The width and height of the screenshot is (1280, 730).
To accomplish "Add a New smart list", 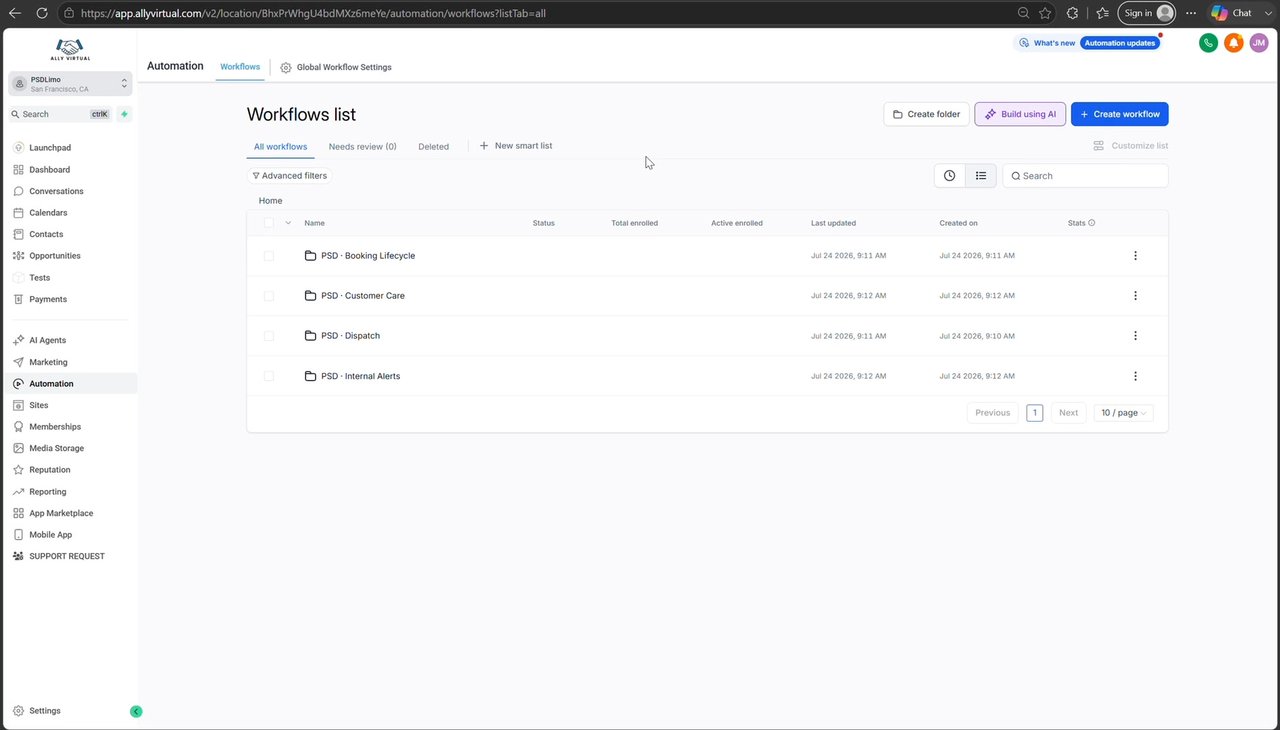I will coord(516,146).
